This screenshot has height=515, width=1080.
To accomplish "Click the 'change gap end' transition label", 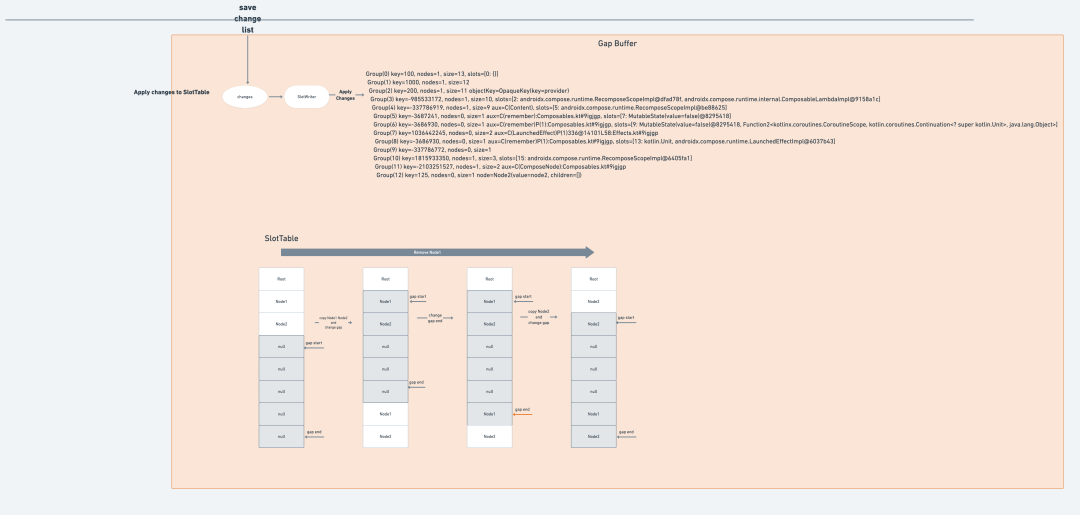I will [x=435, y=318].
